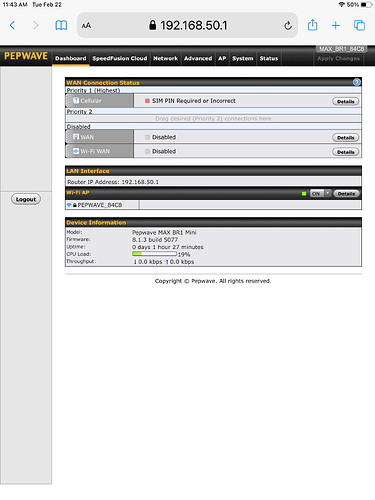Click the Cellular connection icon
The height and width of the screenshot is (500, 375).
coord(76,100)
